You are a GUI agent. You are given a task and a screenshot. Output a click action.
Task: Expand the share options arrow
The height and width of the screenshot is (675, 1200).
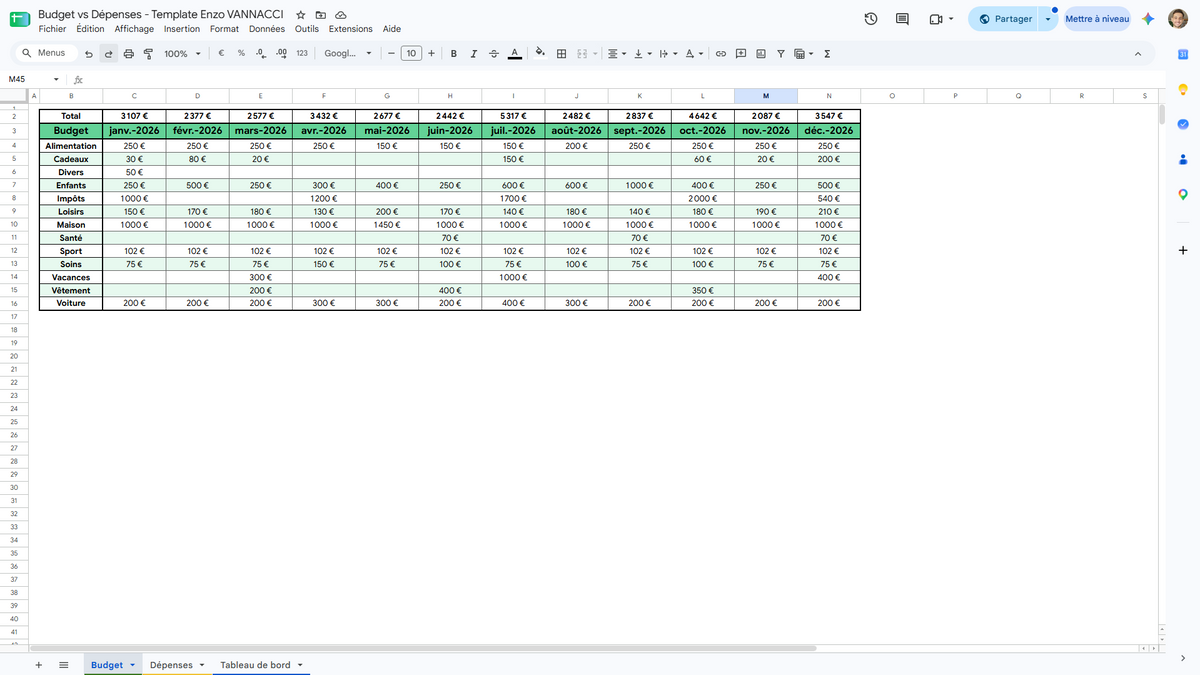[1048, 19]
